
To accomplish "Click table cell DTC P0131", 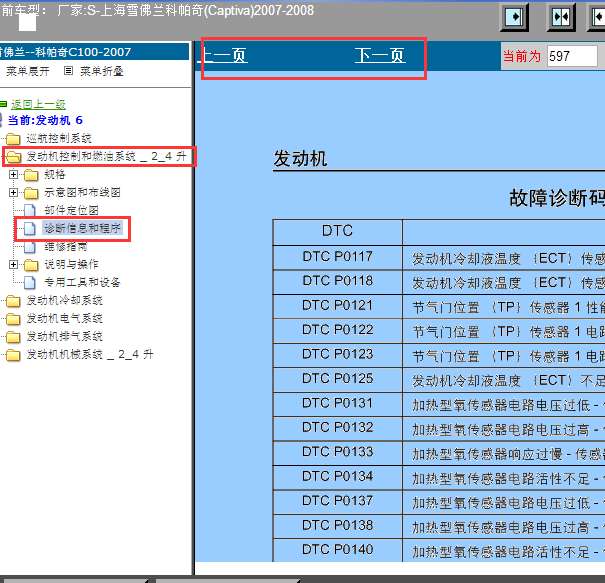I will point(338,403).
